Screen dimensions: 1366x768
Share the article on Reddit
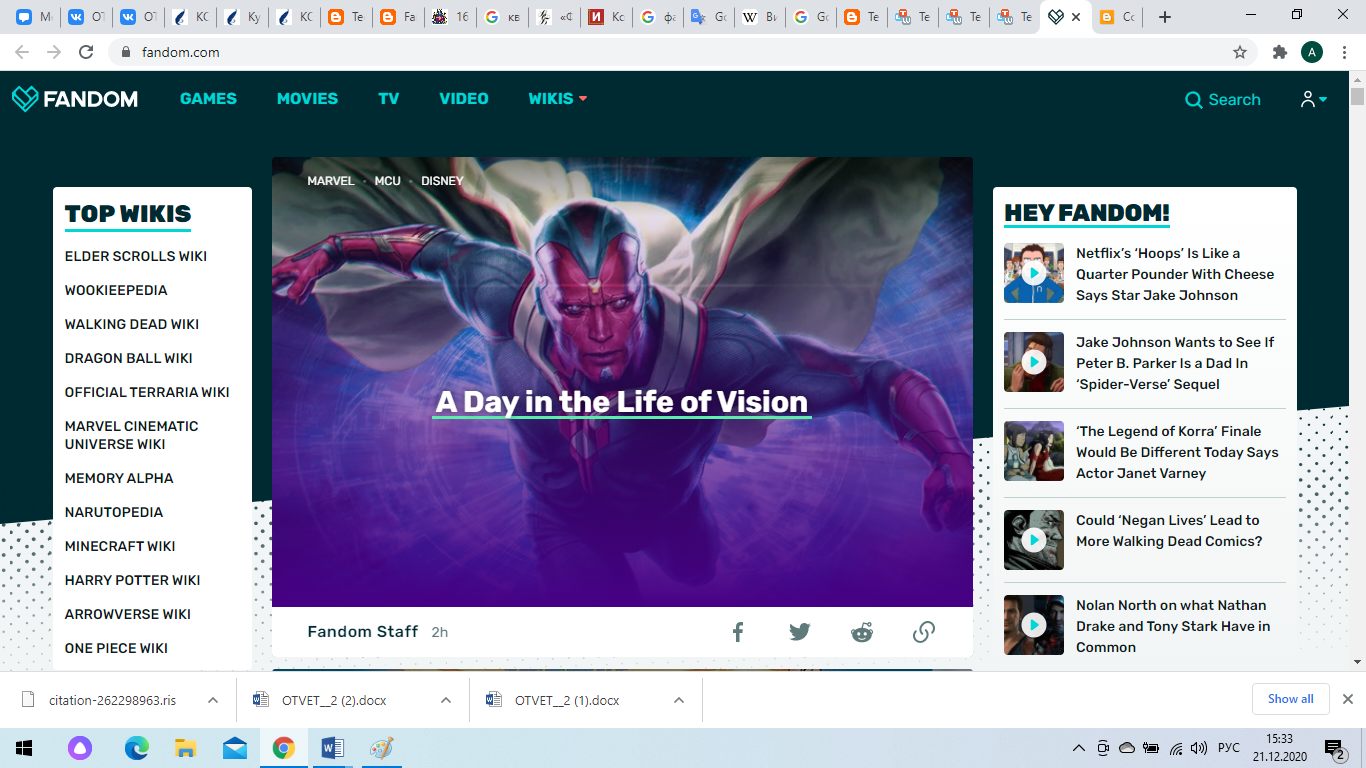coord(861,632)
